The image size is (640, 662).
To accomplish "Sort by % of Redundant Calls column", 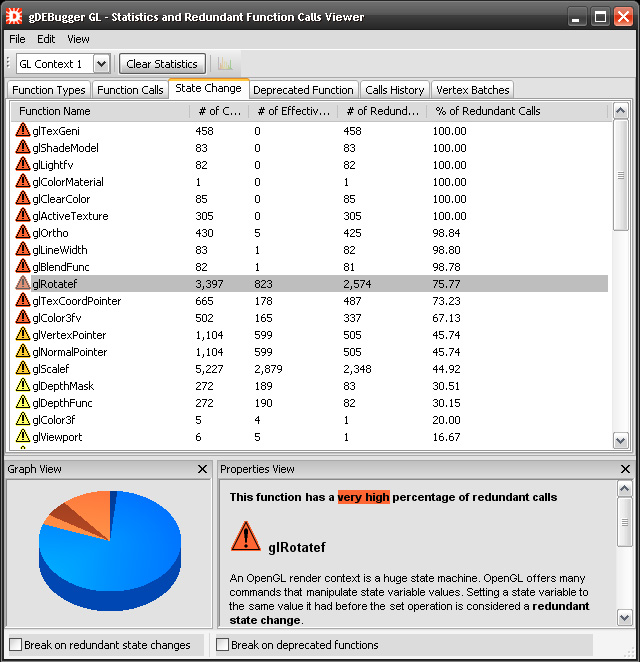I will (x=517, y=111).
